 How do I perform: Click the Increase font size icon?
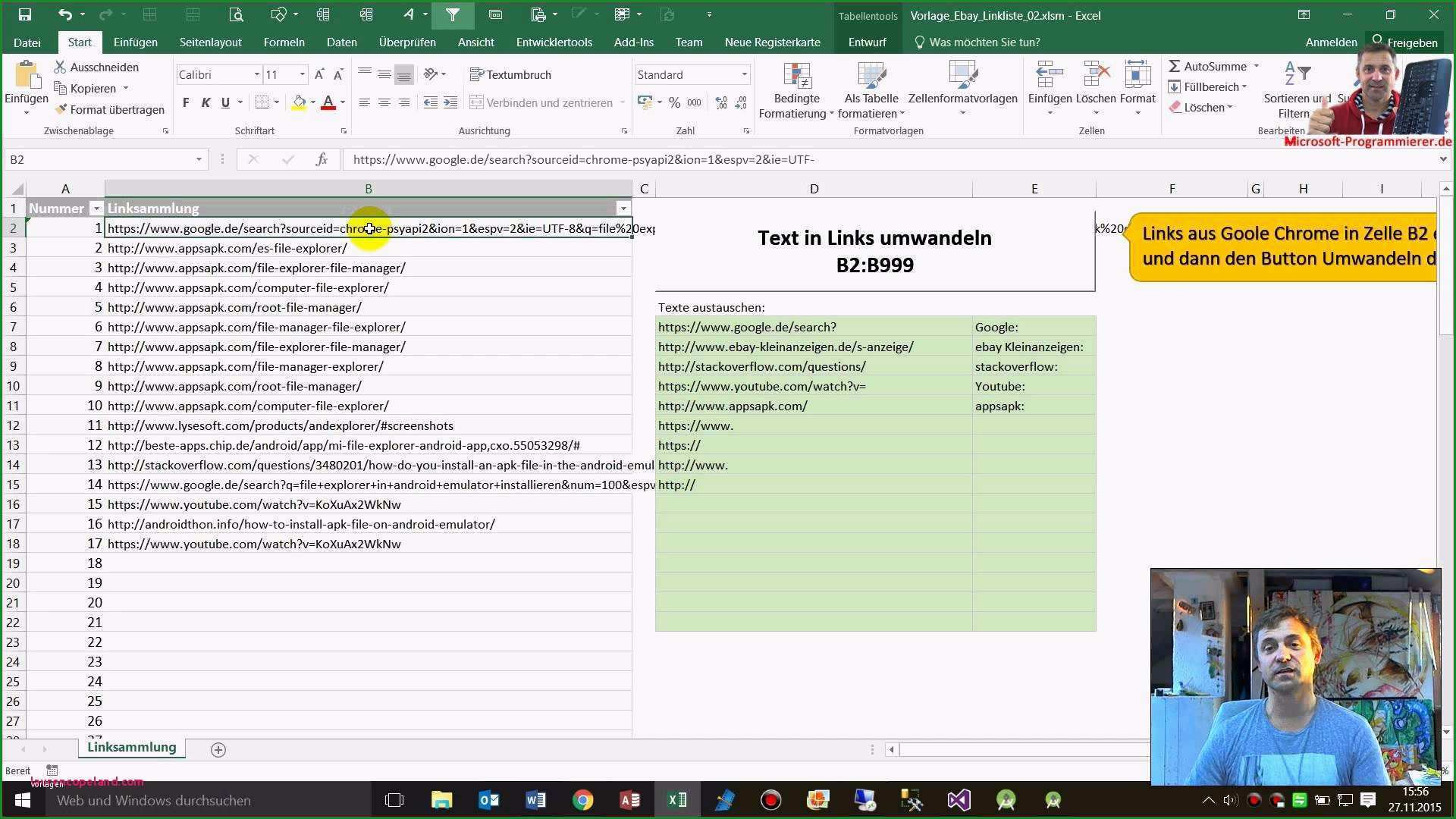click(x=319, y=74)
